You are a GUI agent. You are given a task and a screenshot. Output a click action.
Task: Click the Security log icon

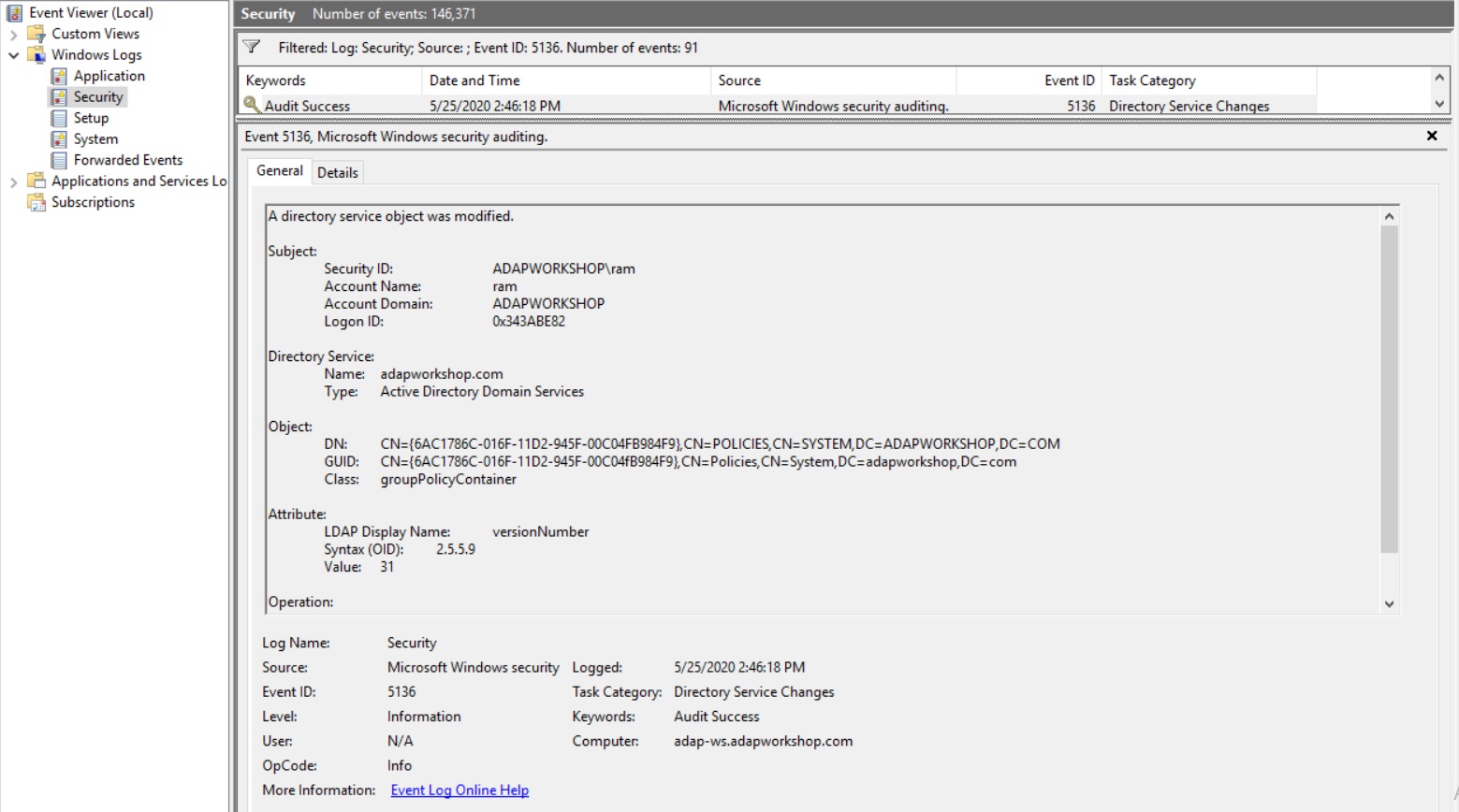coord(59,97)
